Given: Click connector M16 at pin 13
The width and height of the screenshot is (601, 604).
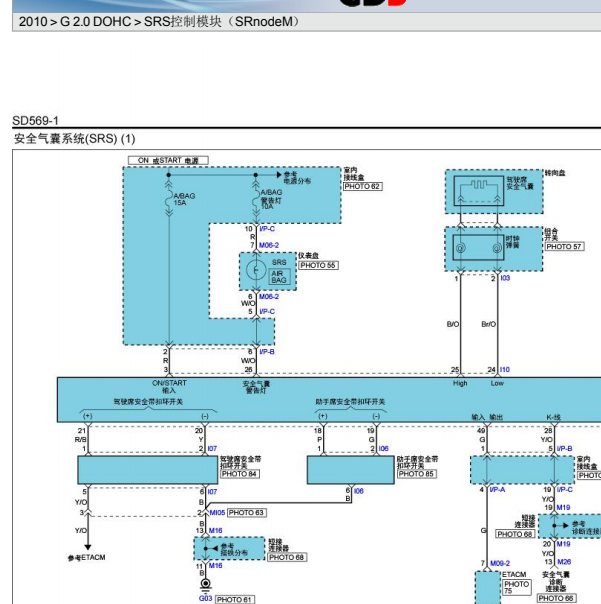Looking at the screenshot, I should 215,530.
